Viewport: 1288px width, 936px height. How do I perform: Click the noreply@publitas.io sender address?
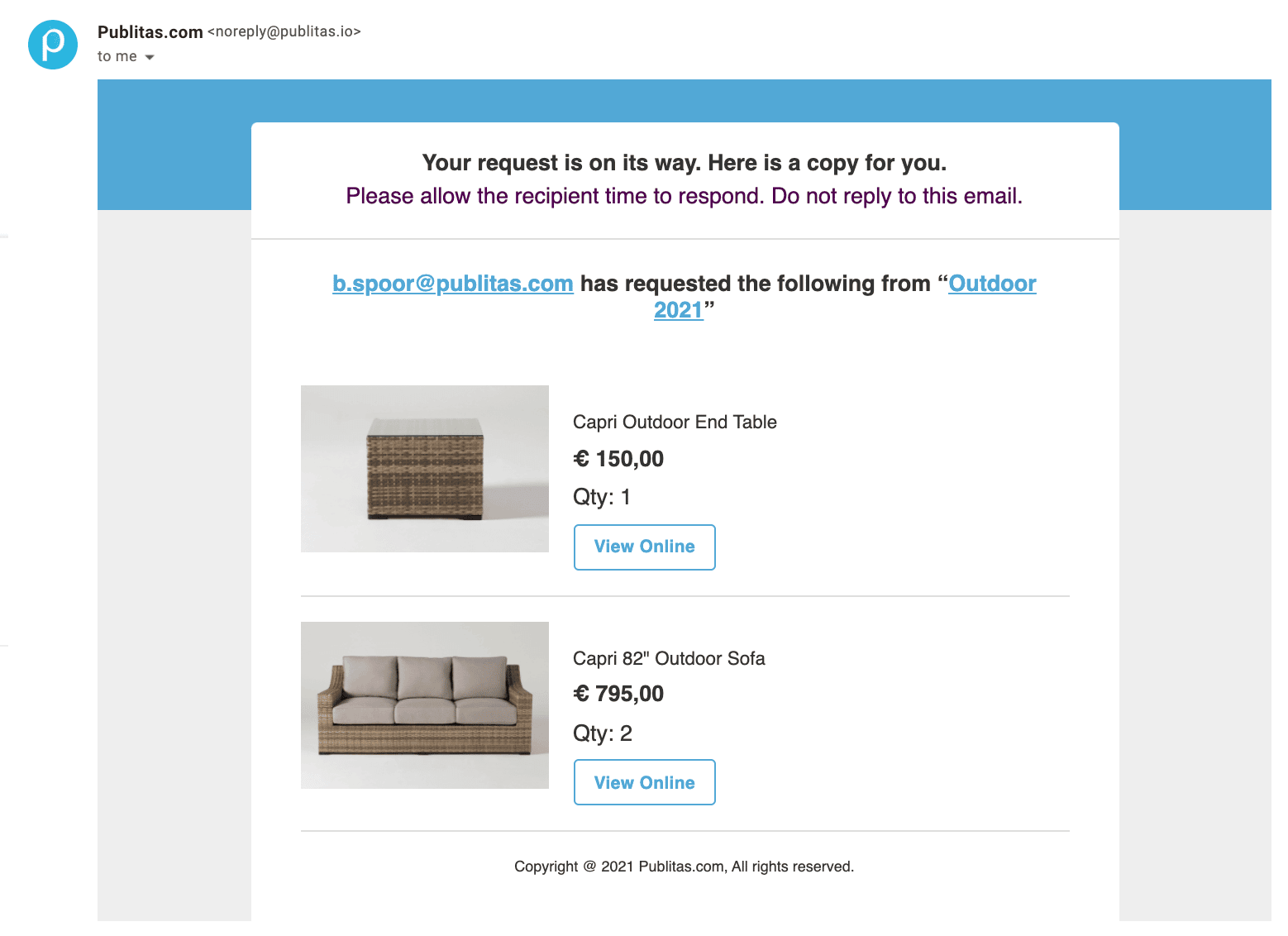284,31
